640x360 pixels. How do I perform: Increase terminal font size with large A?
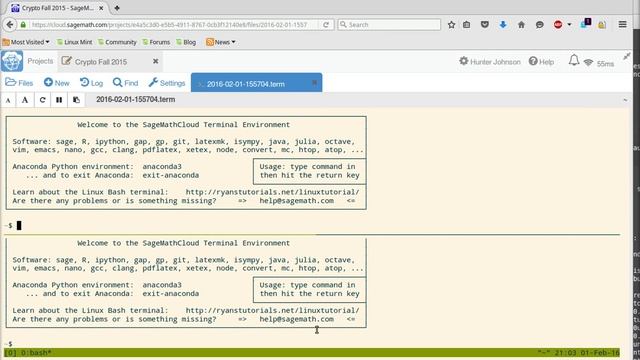[x=25, y=100]
